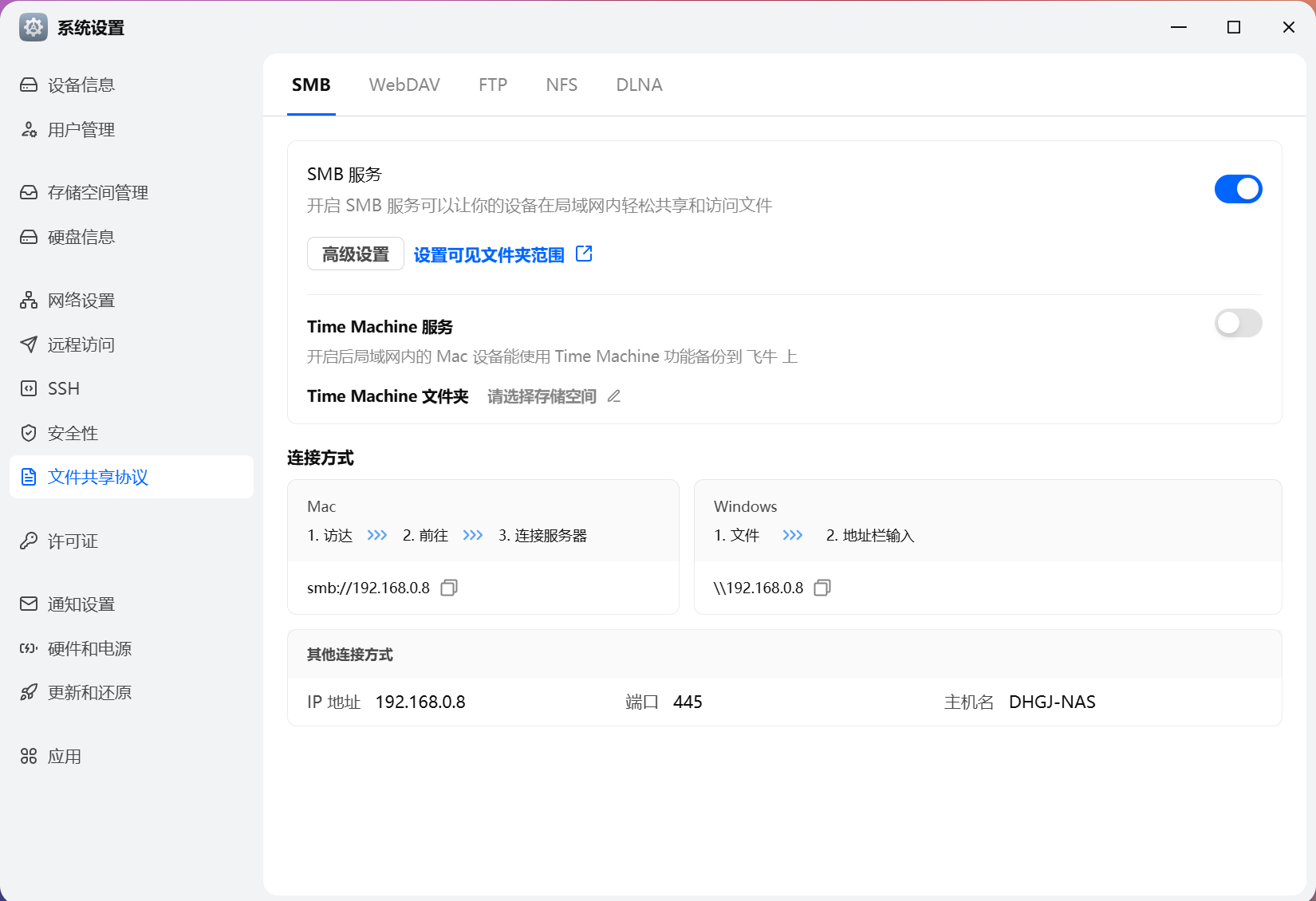Image resolution: width=1316 pixels, height=901 pixels.
Task: Copy the Windows \\192.168.0.8 address
Action: (x=822, y=588)
